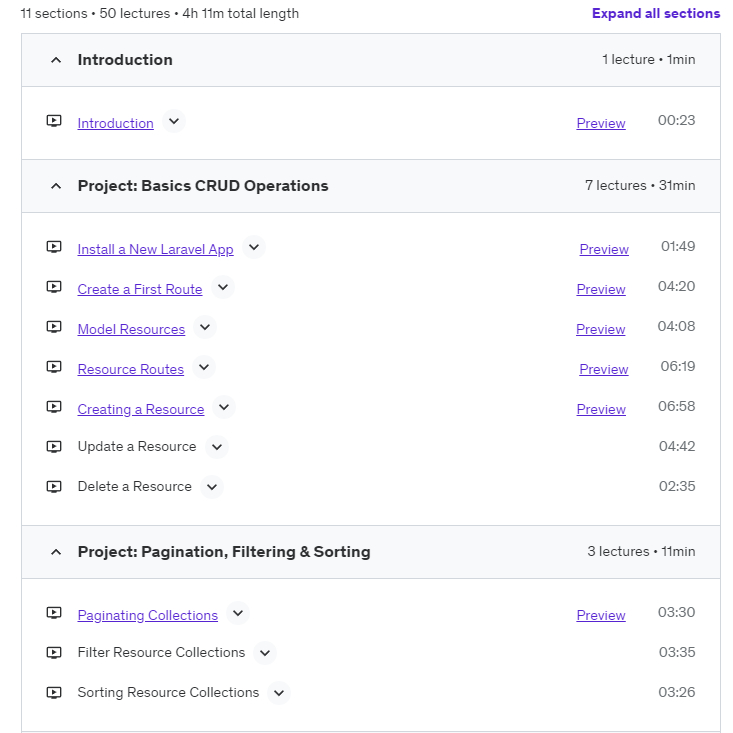The height and width of the screenshot is (733, 733).
Task: Open Preview for Create a First Route
Action: tap(601, 289)
